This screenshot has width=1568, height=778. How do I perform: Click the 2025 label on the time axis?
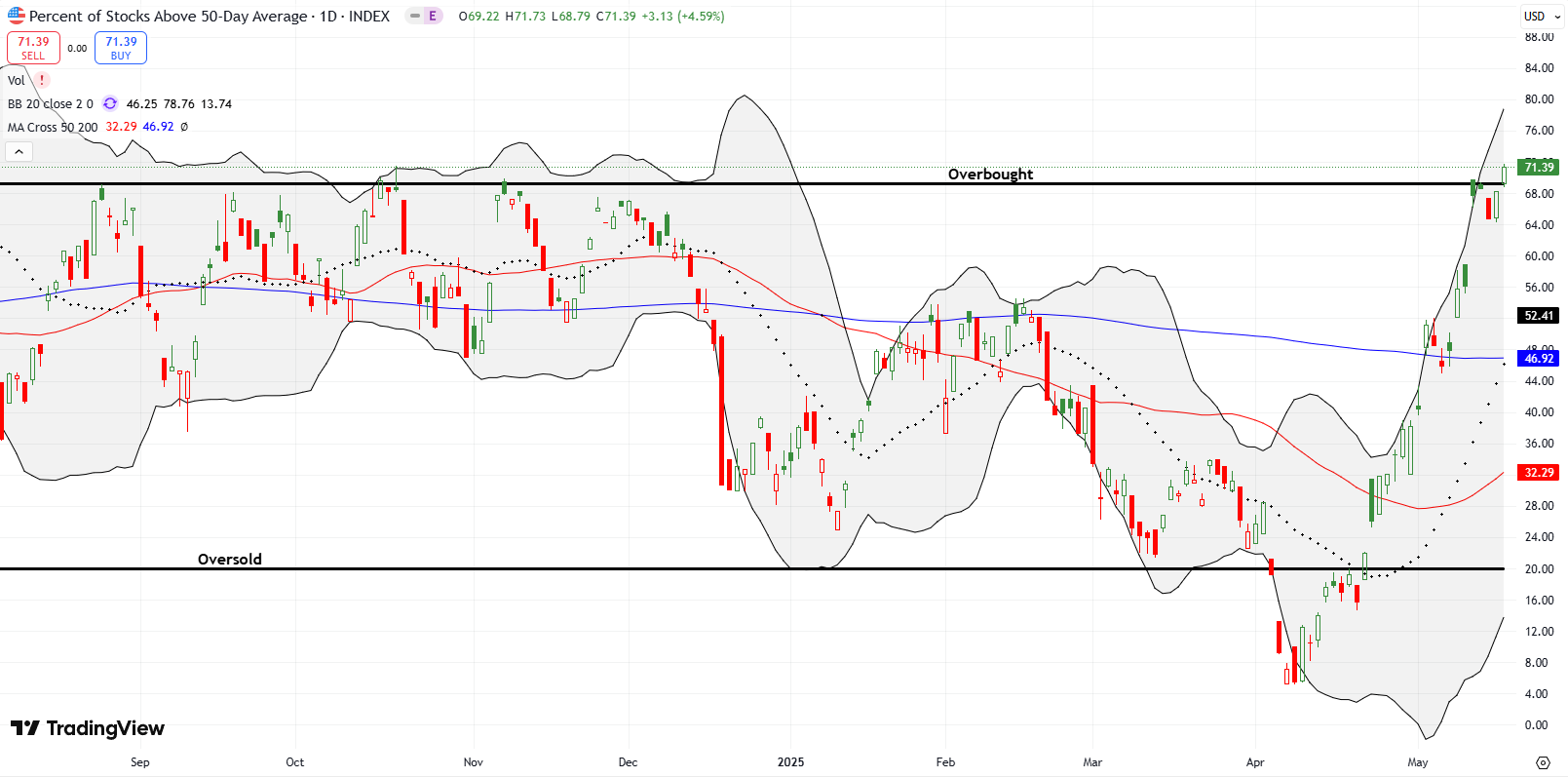[790, 762]
